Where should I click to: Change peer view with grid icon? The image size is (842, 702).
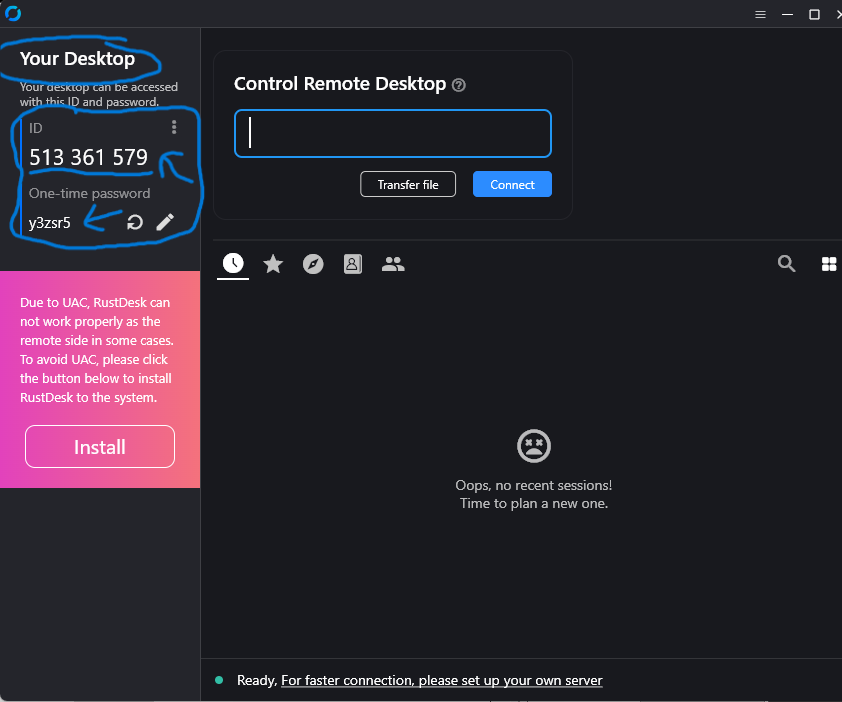click(829, 264)
